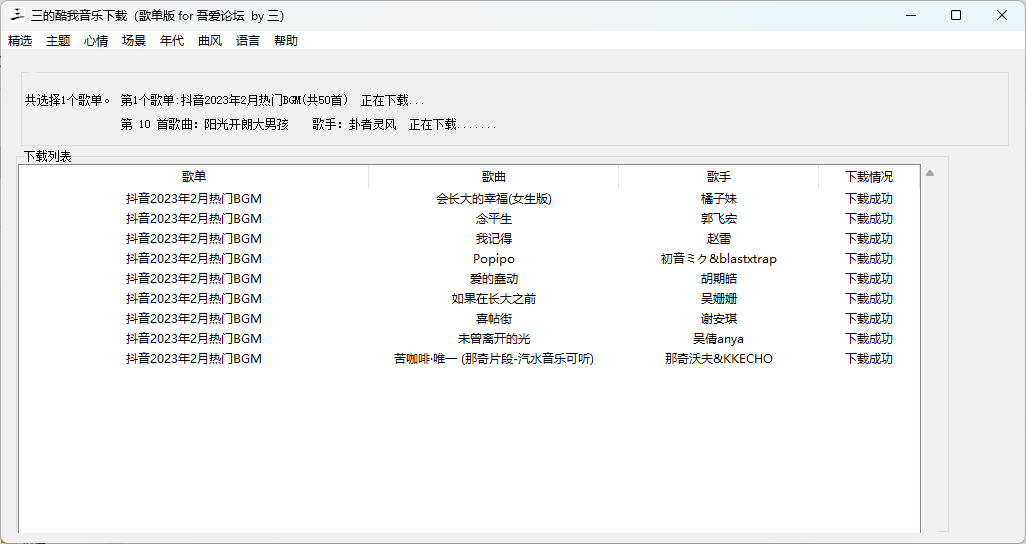
Task: Open the 精选 menu
Action: coord(20,41)
